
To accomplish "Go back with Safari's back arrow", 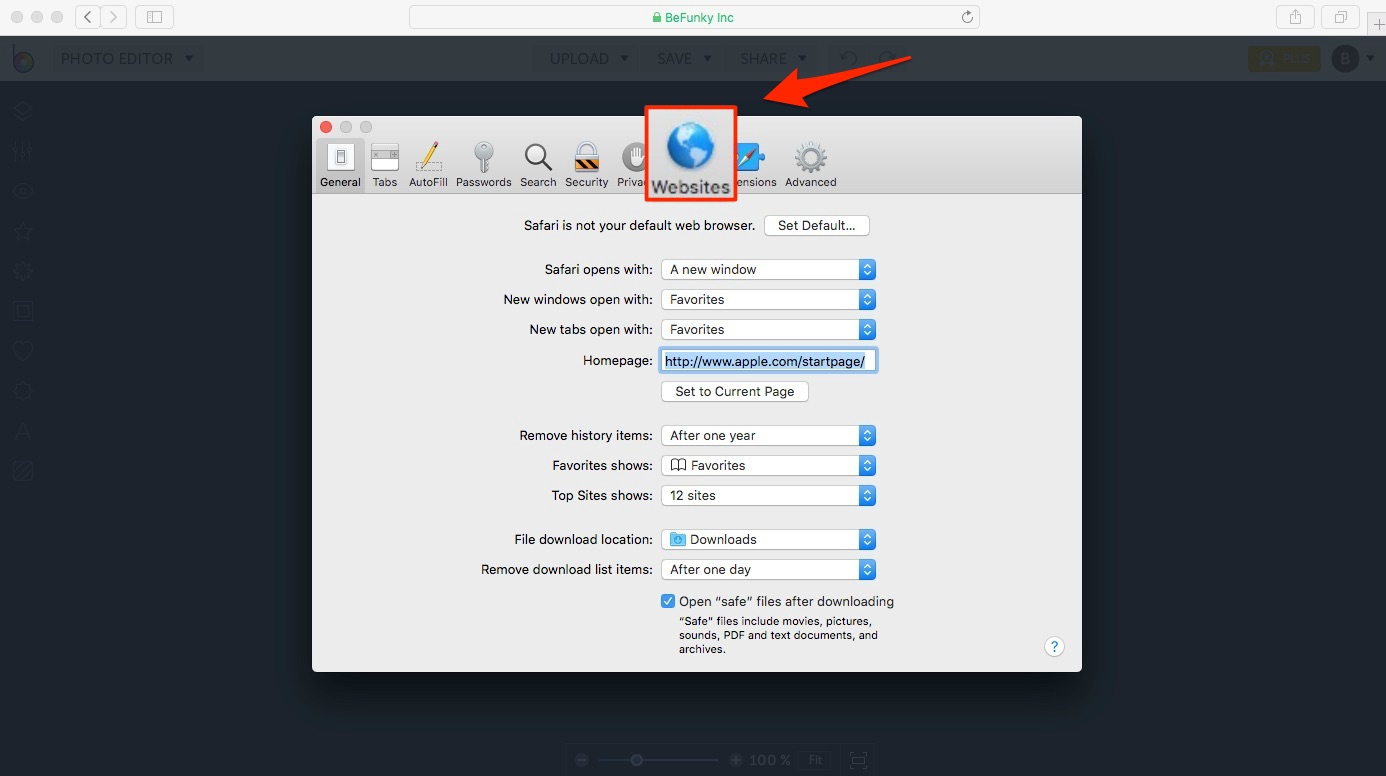I will click(x=88, y=17).
